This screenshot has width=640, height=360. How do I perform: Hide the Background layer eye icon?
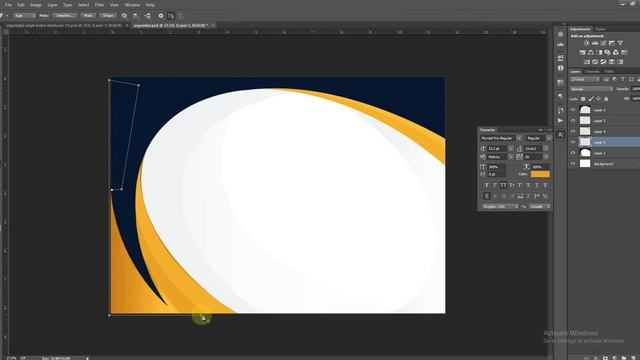click(x=573, y=164)
